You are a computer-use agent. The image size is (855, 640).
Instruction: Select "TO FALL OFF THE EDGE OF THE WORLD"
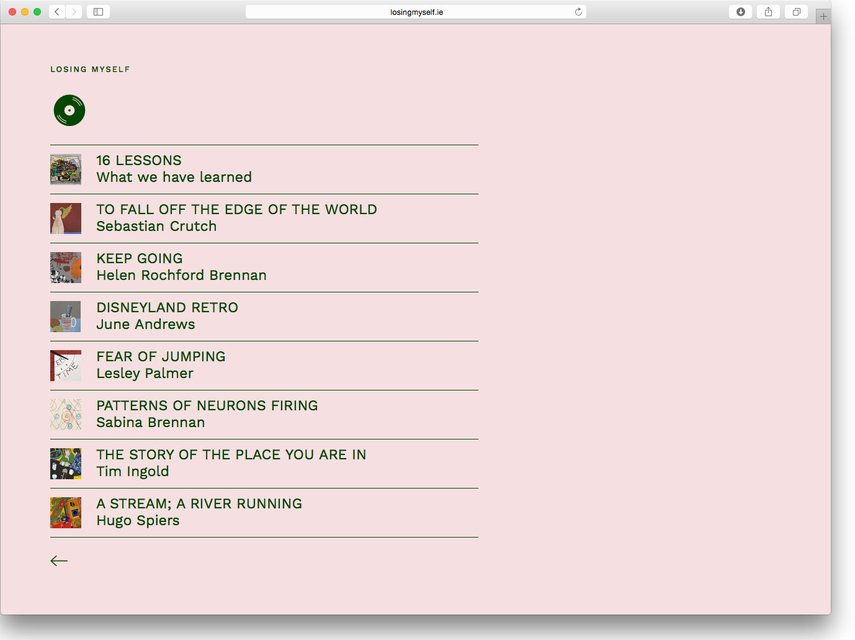pos(236,209)
